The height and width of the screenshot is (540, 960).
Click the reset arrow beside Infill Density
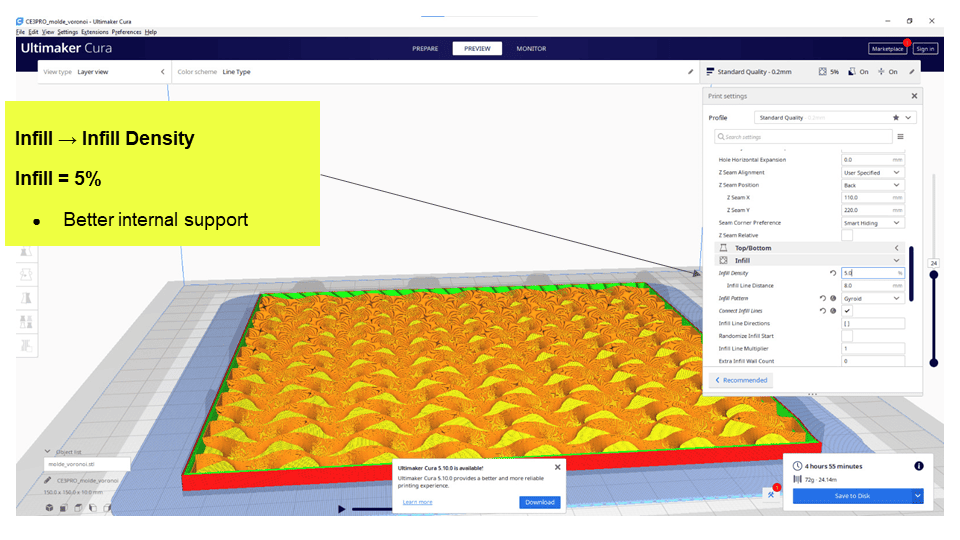[x=833, y=273]
